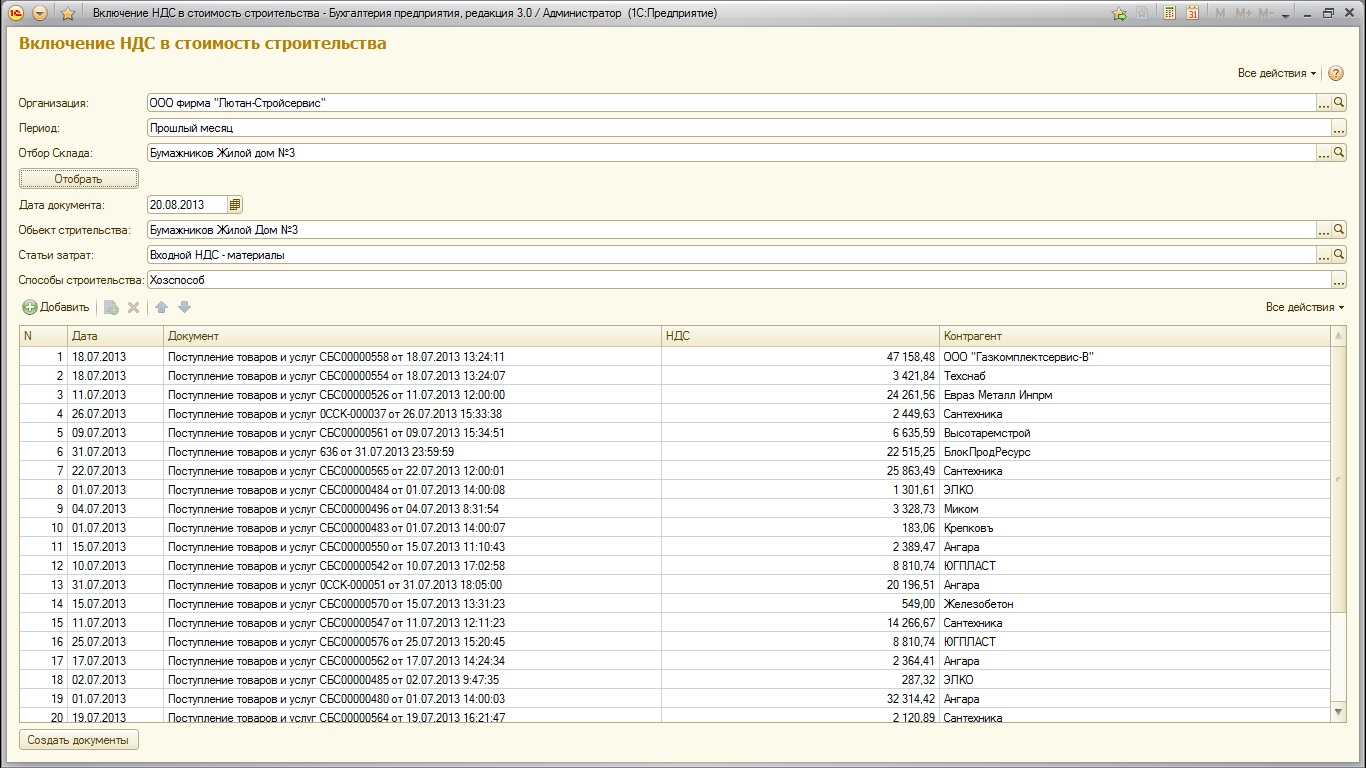Select 'Высотаремстрой' contractor cell
The image size is (1366, 768).
tap(1135, 433)
